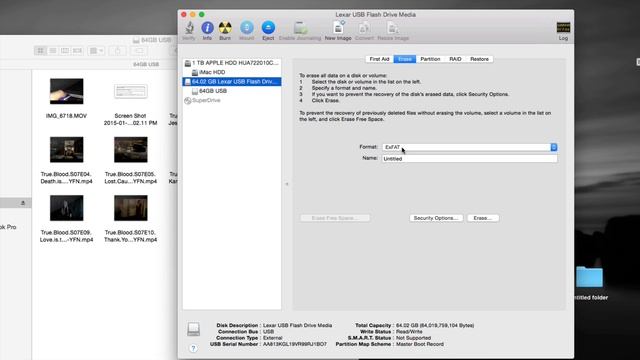Image resolution: width=640 pixels, height=360 pixels.
Task: Click the Resize Image toolbar icon
Action: 393,28
